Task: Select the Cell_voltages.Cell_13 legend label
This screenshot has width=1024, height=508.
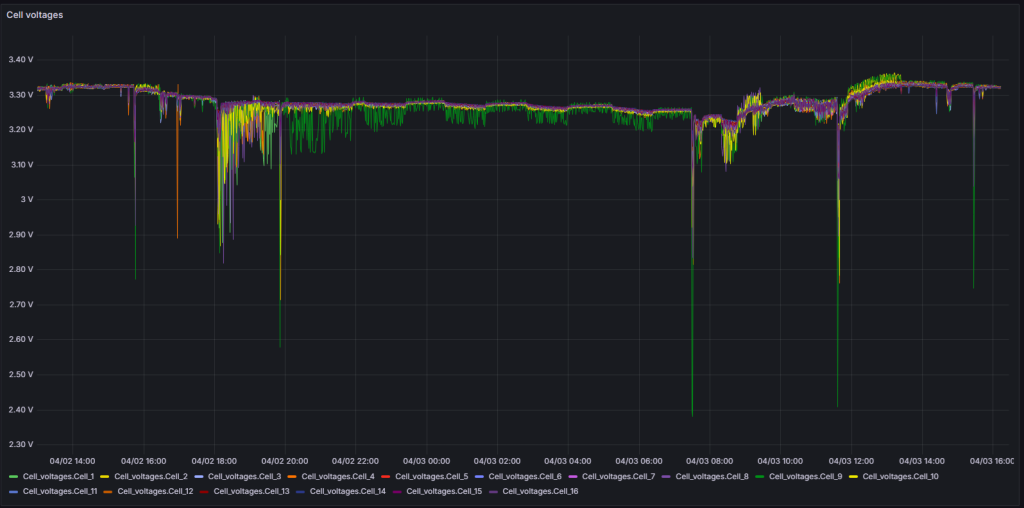Action: [252, 490]
